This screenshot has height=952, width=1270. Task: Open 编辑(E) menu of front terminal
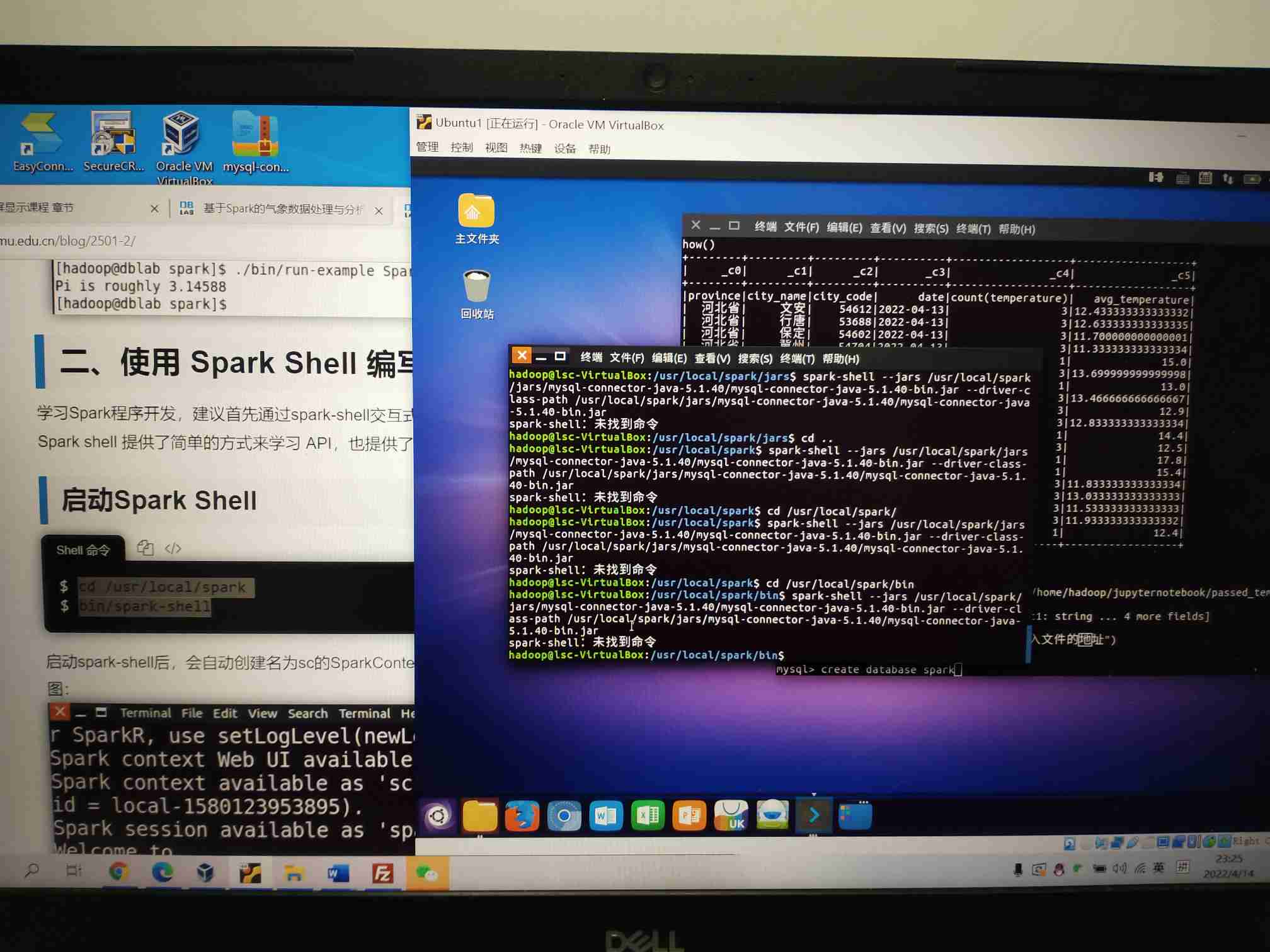[x=668, y=358]
